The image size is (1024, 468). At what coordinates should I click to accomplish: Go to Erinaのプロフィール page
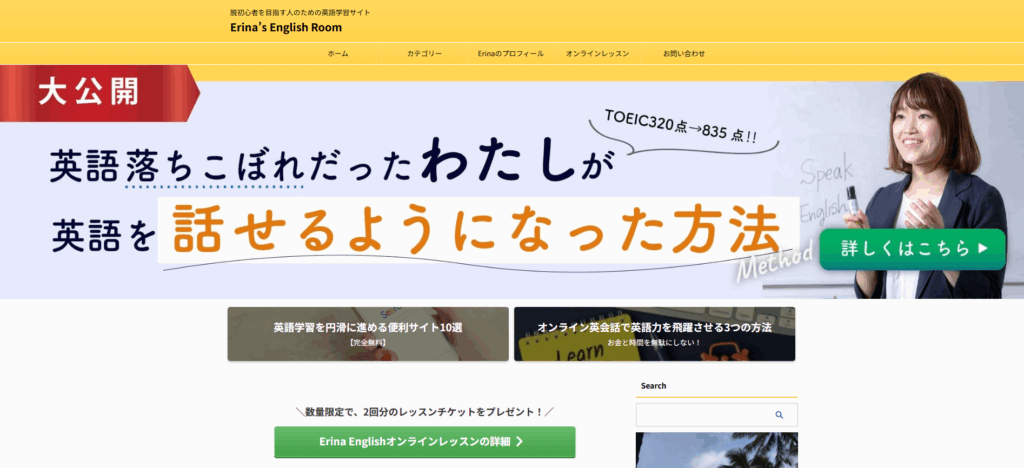[510, 53]
